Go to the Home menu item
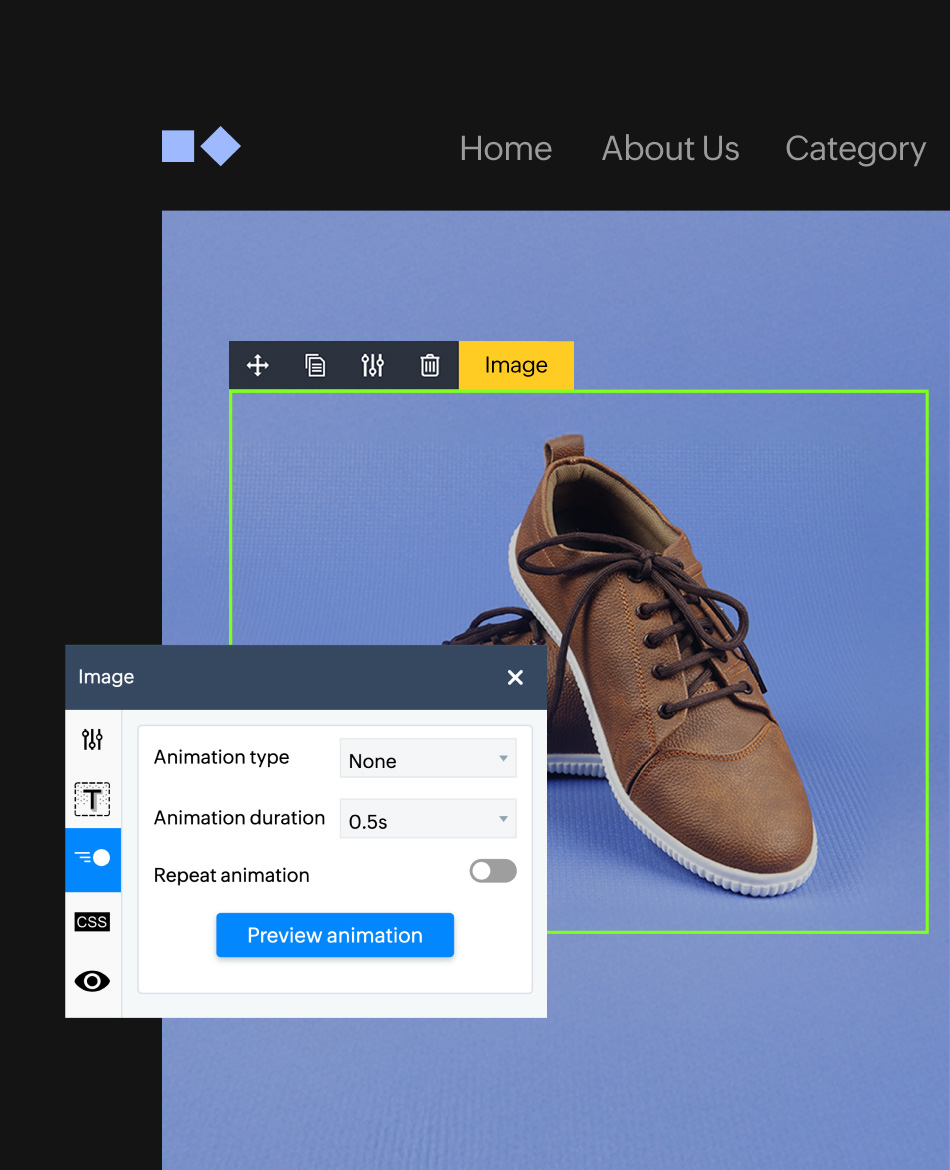950x1170 pixels. pyautogui.click(x=505, y=149)
